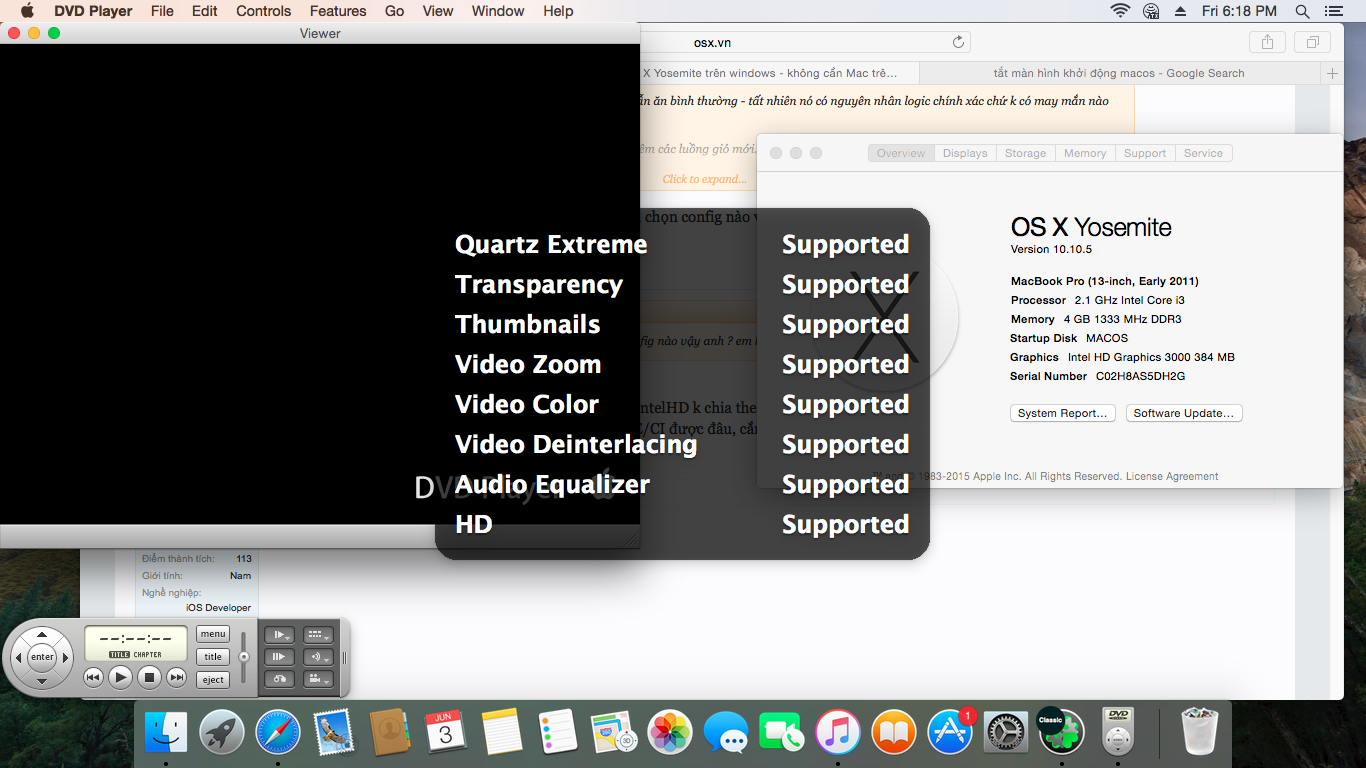Switch to Storage tab in About window
This screenshot has height=768, width=1366.
(1025, 153)
